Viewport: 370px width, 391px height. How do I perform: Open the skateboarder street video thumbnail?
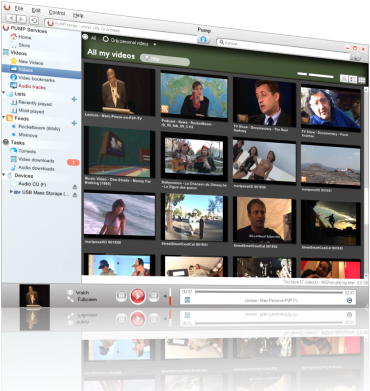point(194,217)
